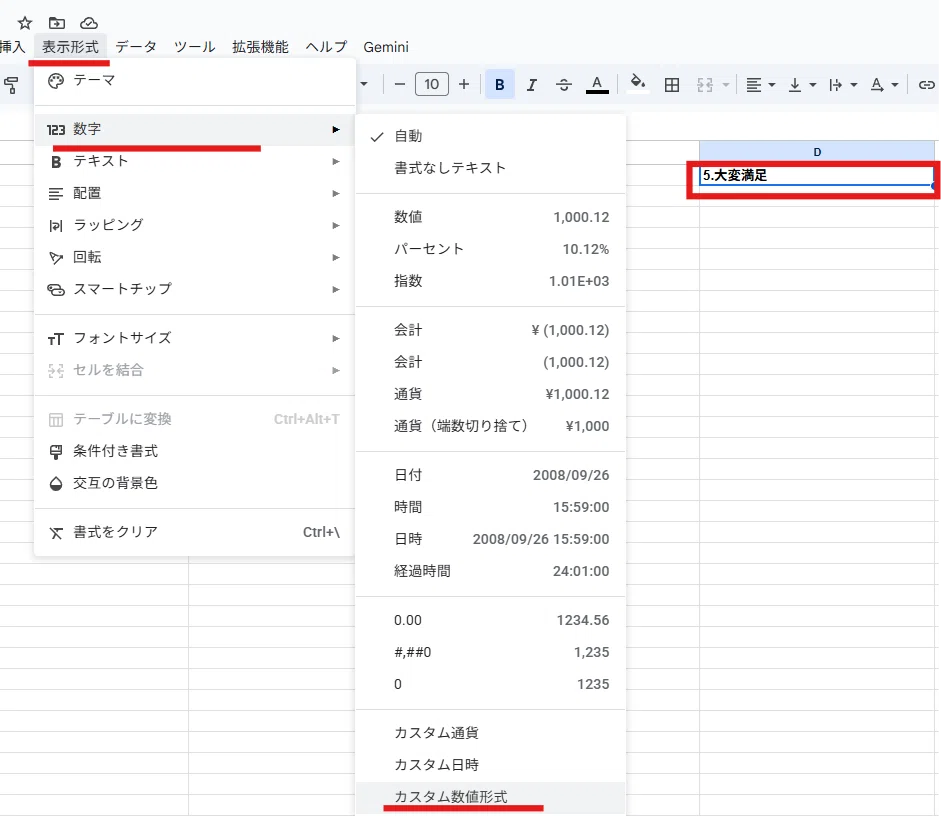Apply 日付 date format
This screenshot has width=941, height=816.
point(490,475)
